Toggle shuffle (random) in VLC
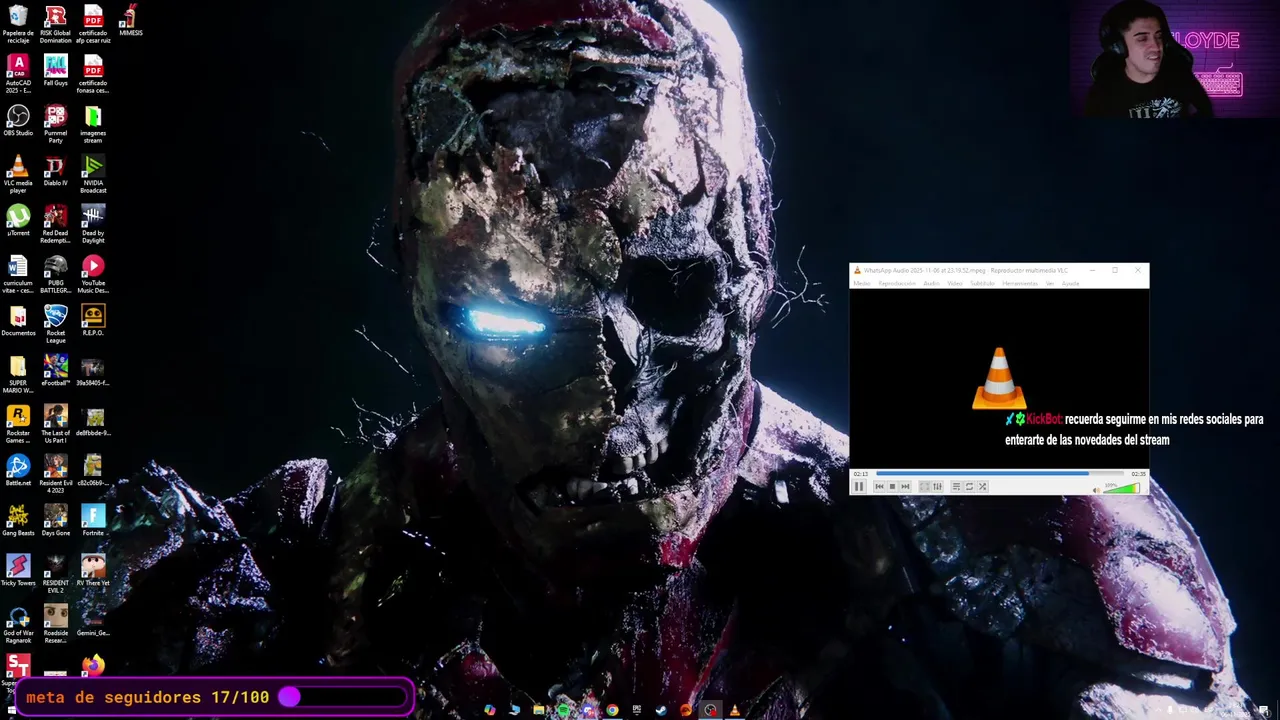 coord(982,487)
